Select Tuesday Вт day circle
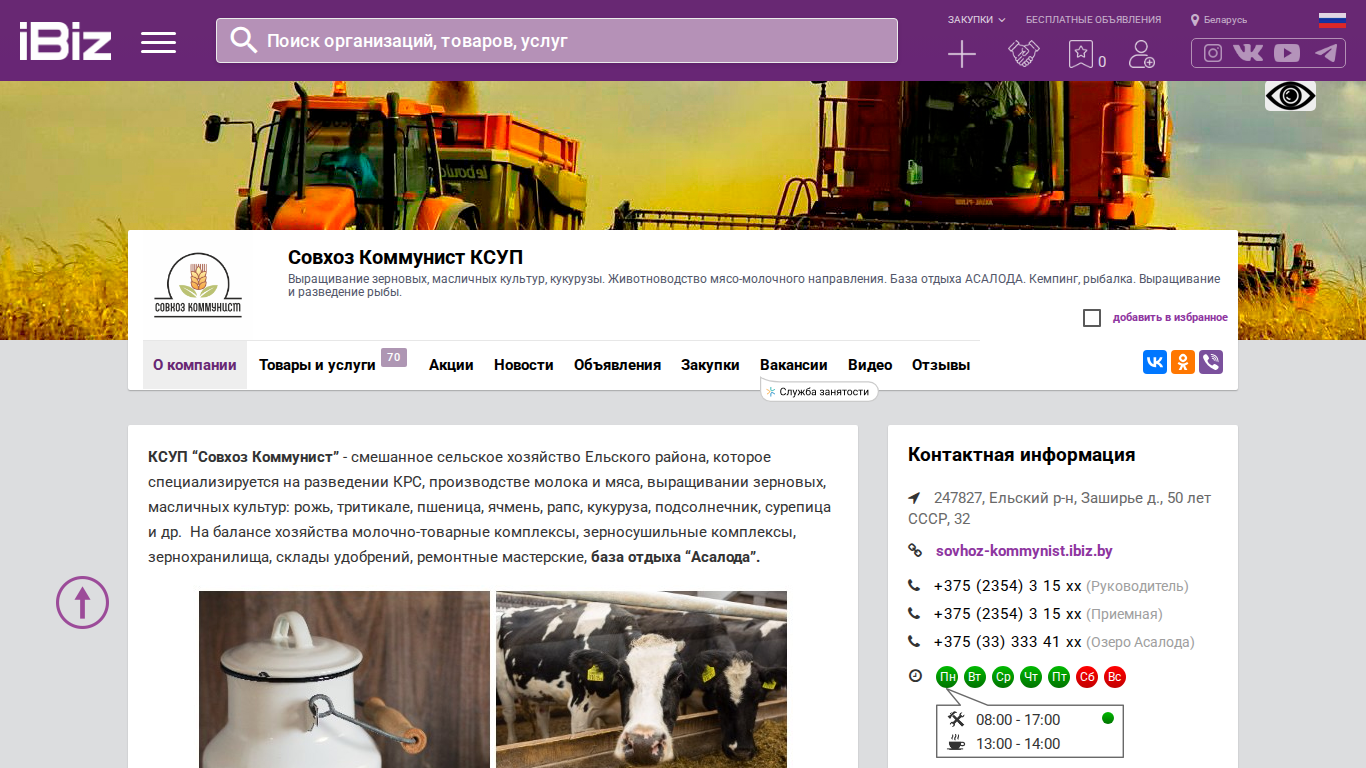1366x768 pixels. [x=975, y=677]
